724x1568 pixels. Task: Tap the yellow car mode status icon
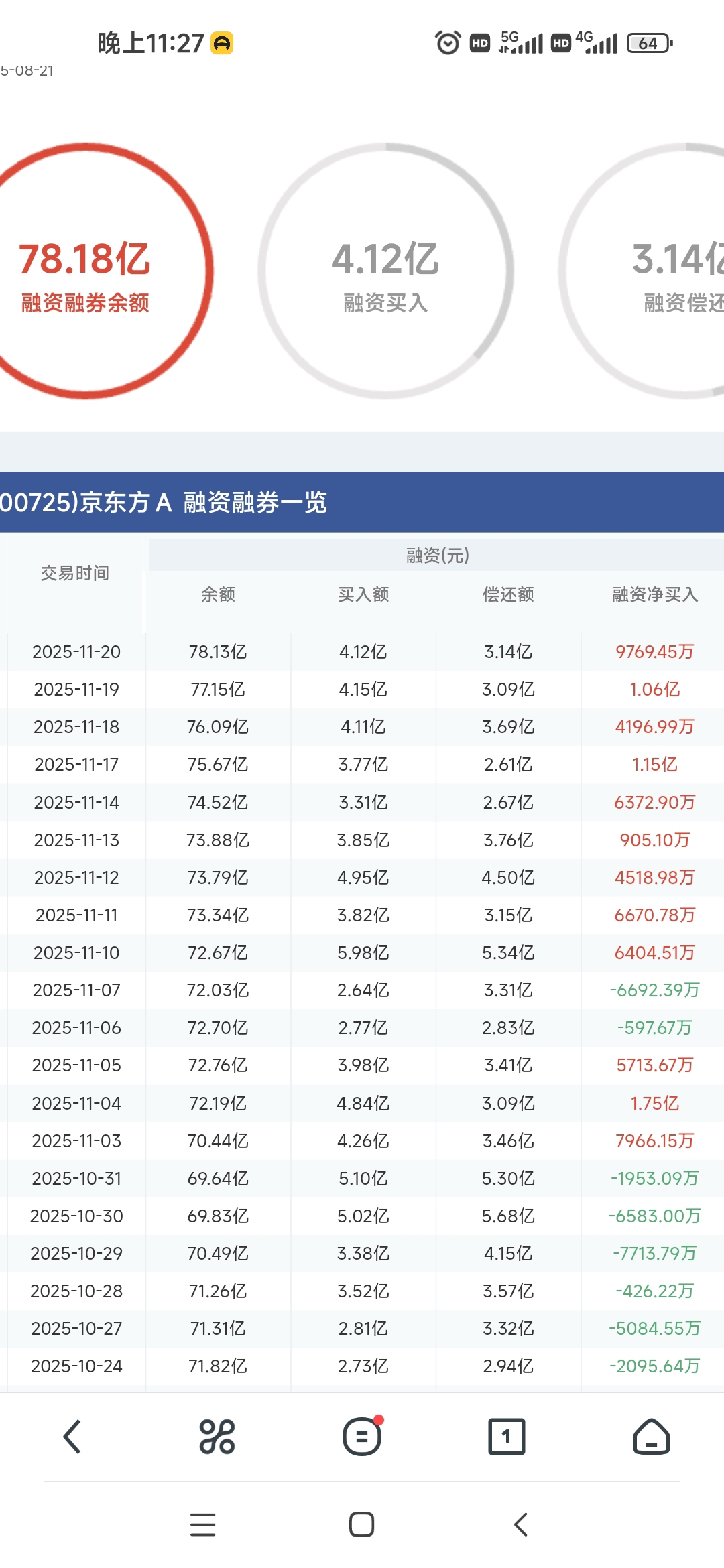coord(222,44)
